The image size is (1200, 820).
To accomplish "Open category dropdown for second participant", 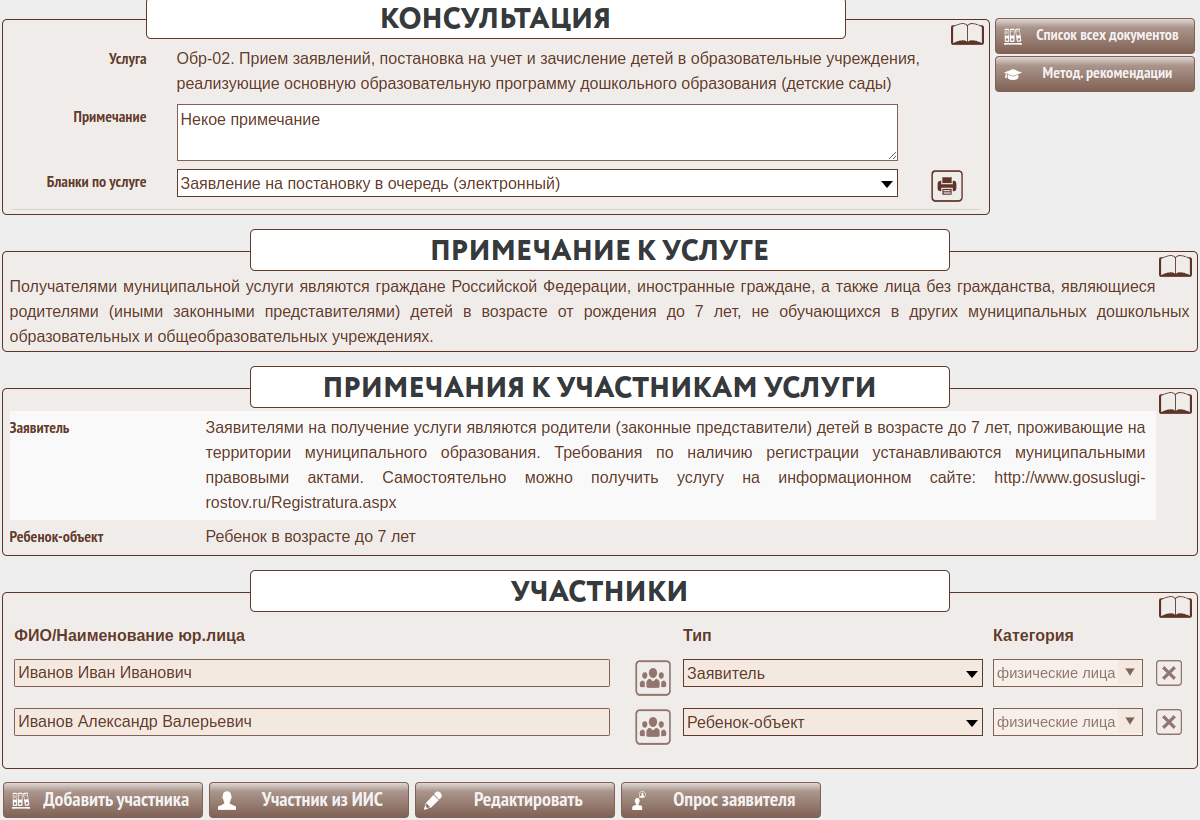I will [x=1067, y=722].
